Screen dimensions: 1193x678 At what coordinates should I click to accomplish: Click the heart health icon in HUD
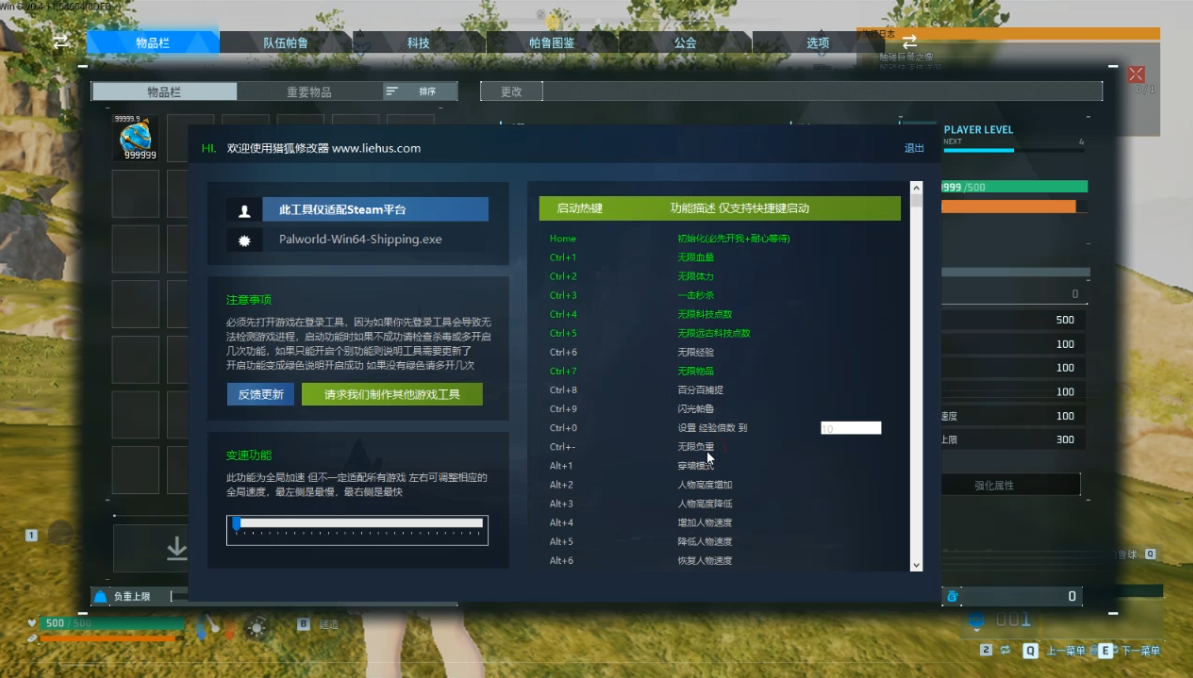coord(32,623)
